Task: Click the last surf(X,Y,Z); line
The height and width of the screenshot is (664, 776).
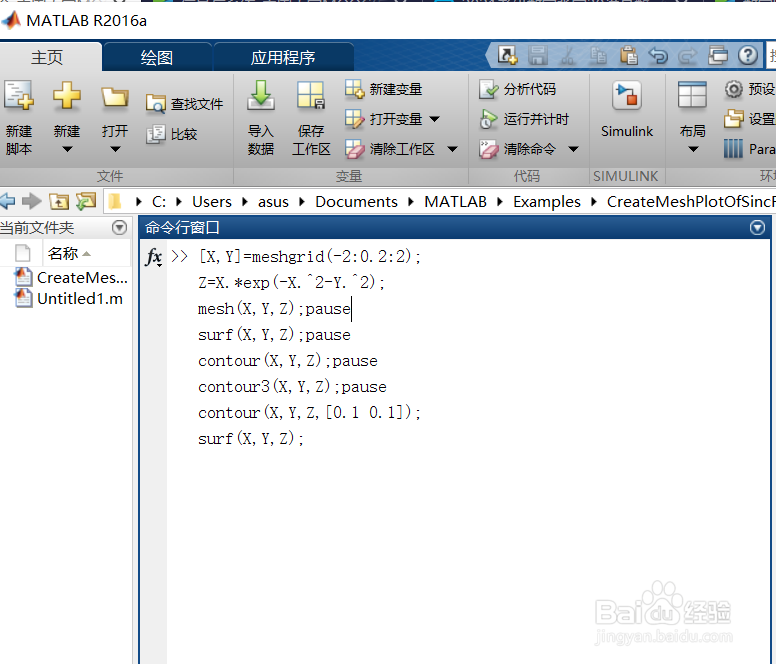Action: (x=251, y=438)
